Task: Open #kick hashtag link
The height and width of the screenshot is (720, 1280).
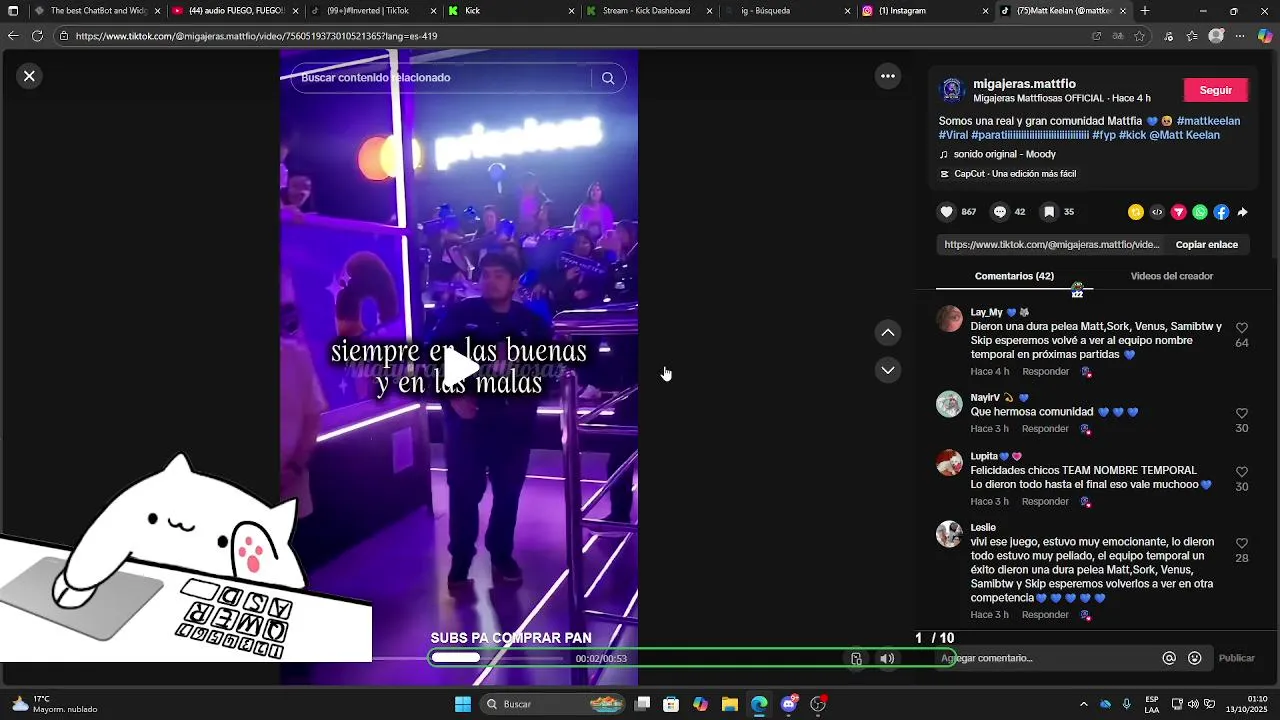Action: pyautogui.click(x=1132, y=135)
